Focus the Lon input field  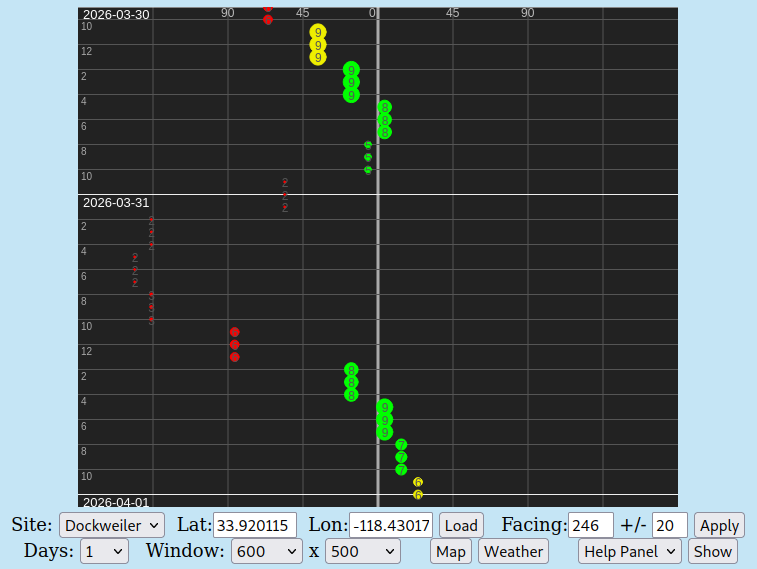391,525
